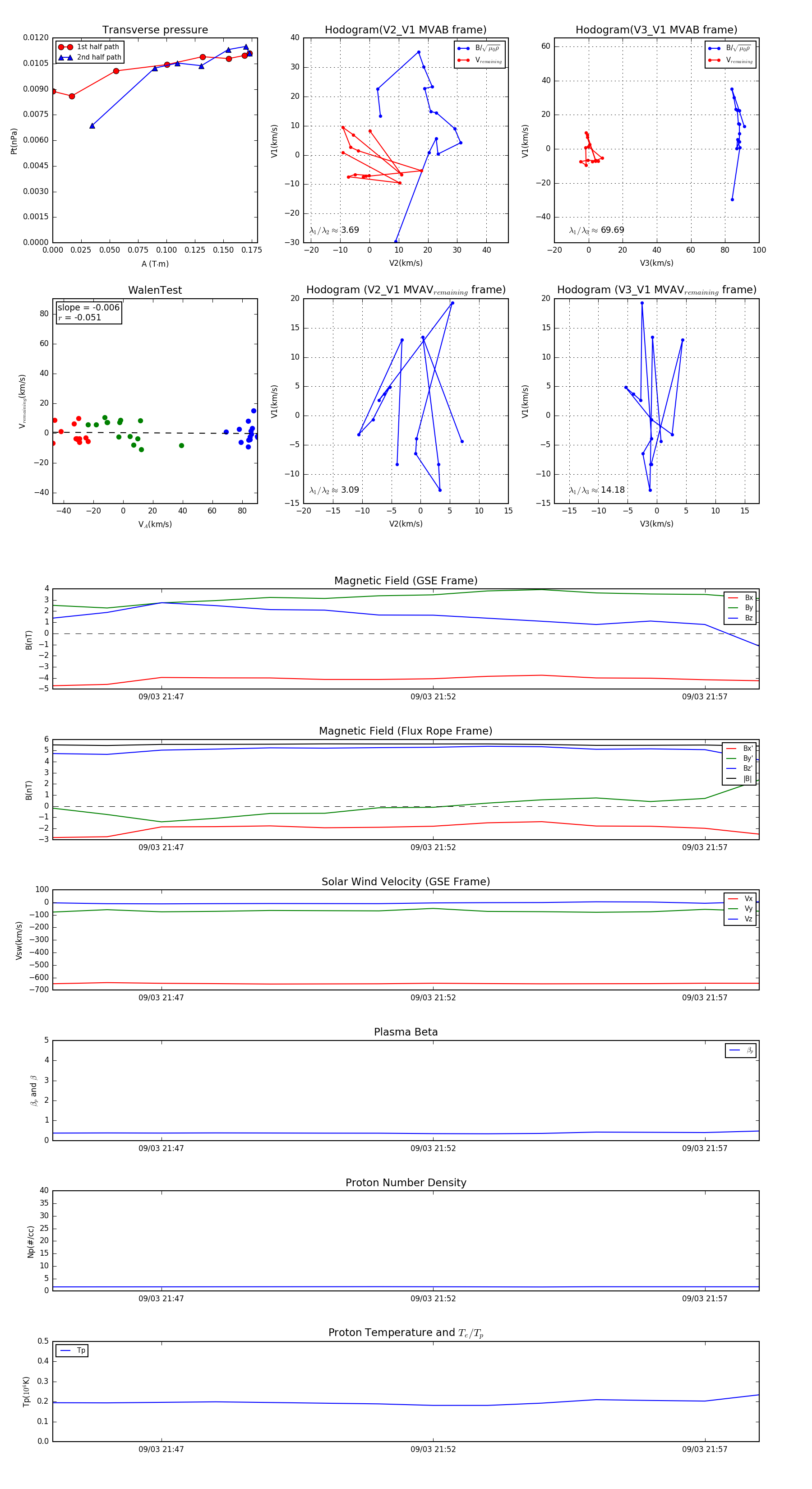The width and height of the screenshot is (812, 1489).
Task: Click the 'Hodogram(V2_V1 MVAB frame)' title
Action: click(406, 30)
